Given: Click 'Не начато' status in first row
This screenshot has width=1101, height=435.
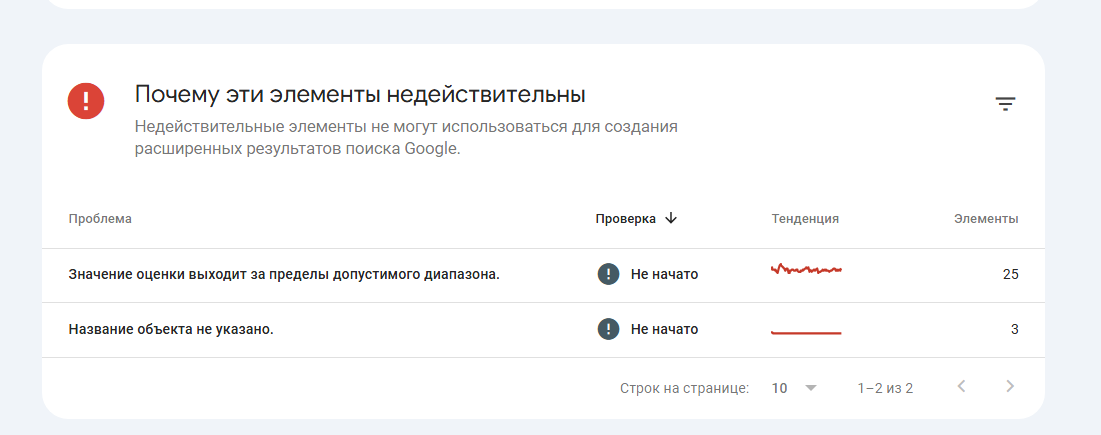Looking at the screenshot, I should pyautogui.click(x=664, y=274).
